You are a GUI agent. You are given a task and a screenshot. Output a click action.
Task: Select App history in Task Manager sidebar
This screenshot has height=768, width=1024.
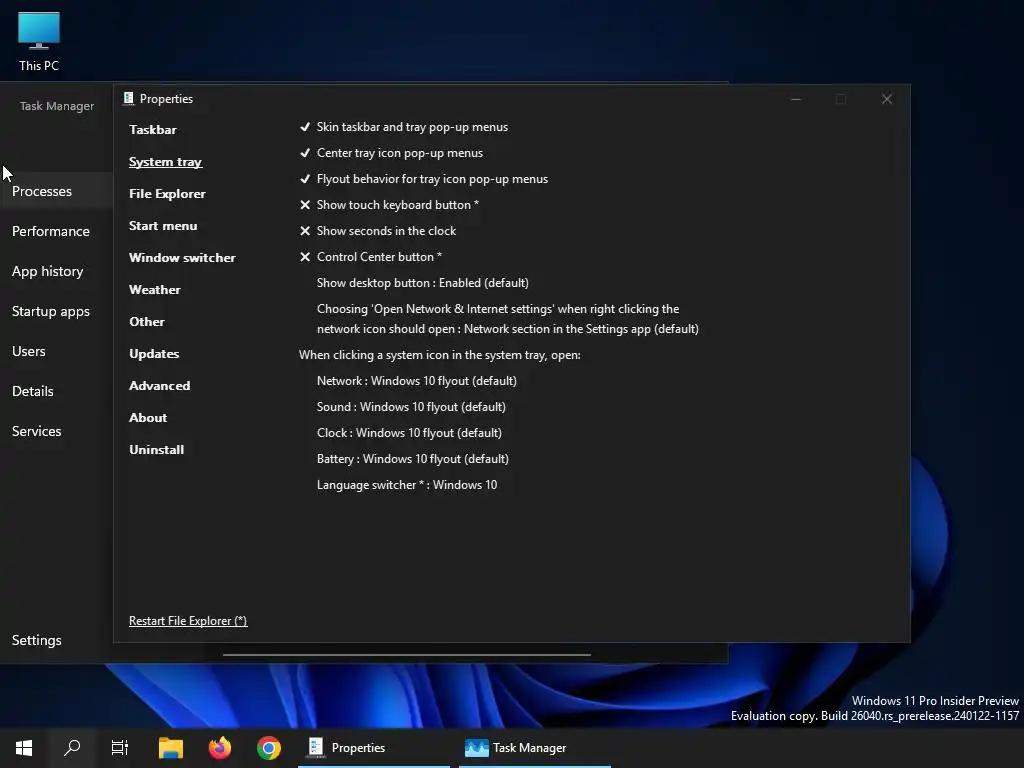pyautogui.click(x=48, y=272)
